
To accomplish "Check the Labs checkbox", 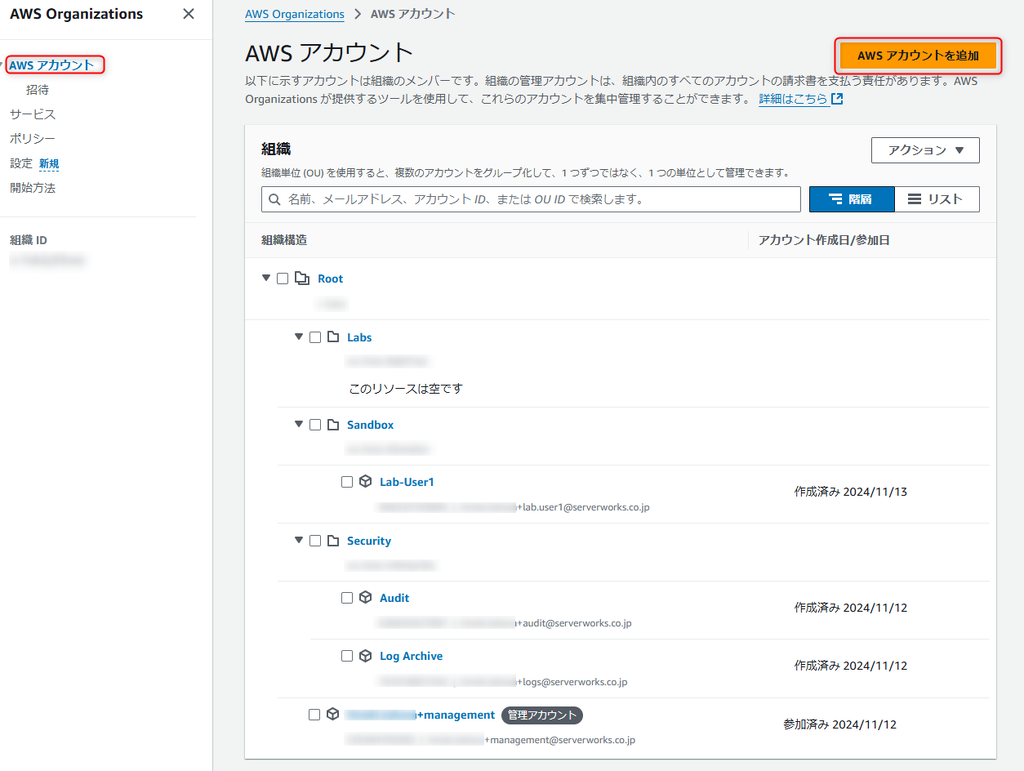I will point(315,337).
